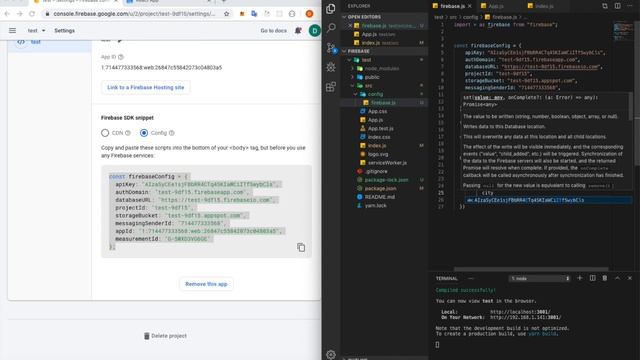Close the terminal panel

coord(630,278)
